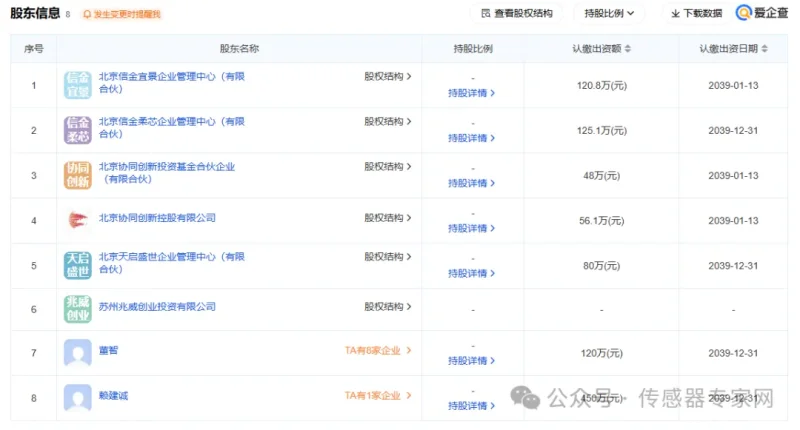Click the 天启盛世 logo icon
Viewport: 800px width, 430px height.
click(78, 265)
